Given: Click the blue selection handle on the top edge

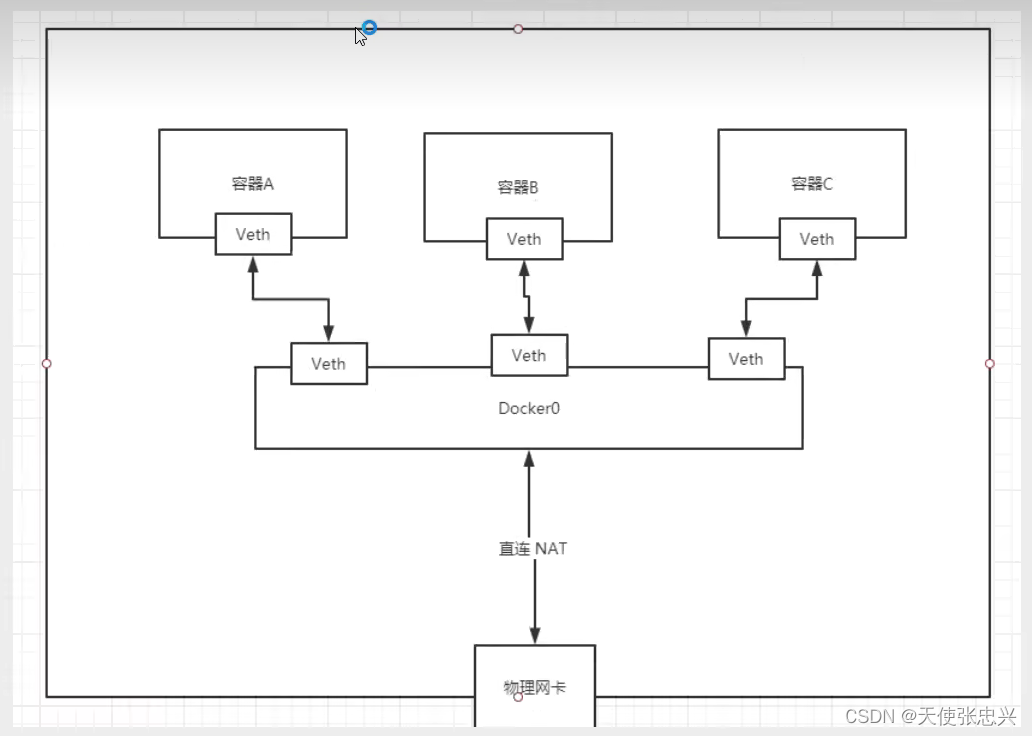Looking at the screenshot, I should coord(368,28).
